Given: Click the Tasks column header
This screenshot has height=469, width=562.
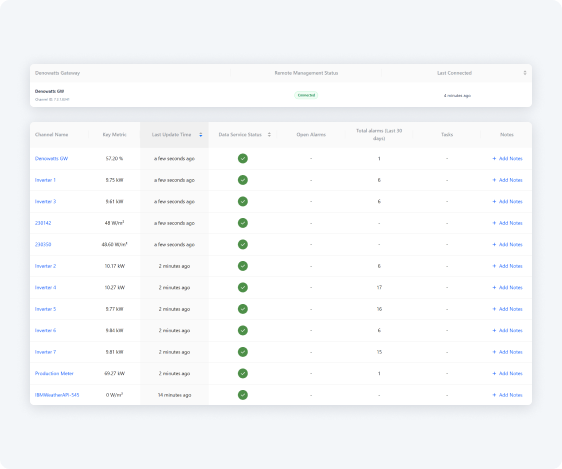Looking at the screenshot, I should coord(447,135).
